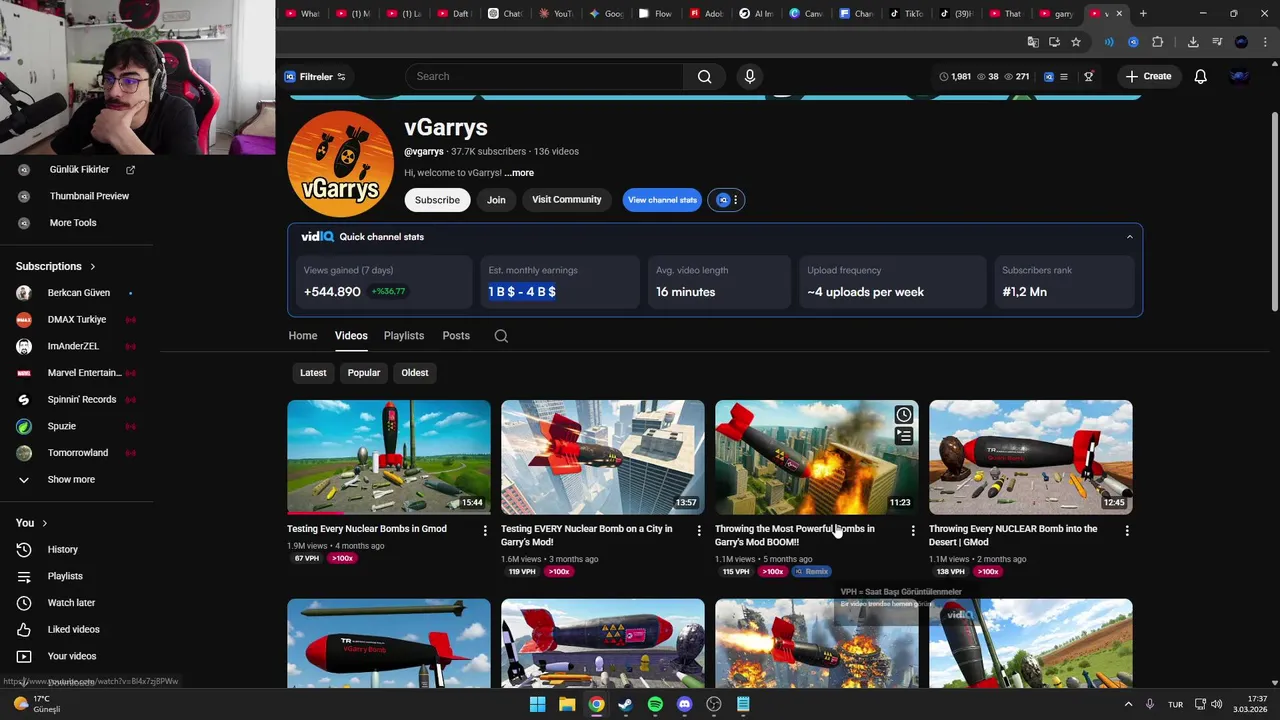Open Testing Every Nuclear Bombs in Gmod thumbnail

point(389,457)
